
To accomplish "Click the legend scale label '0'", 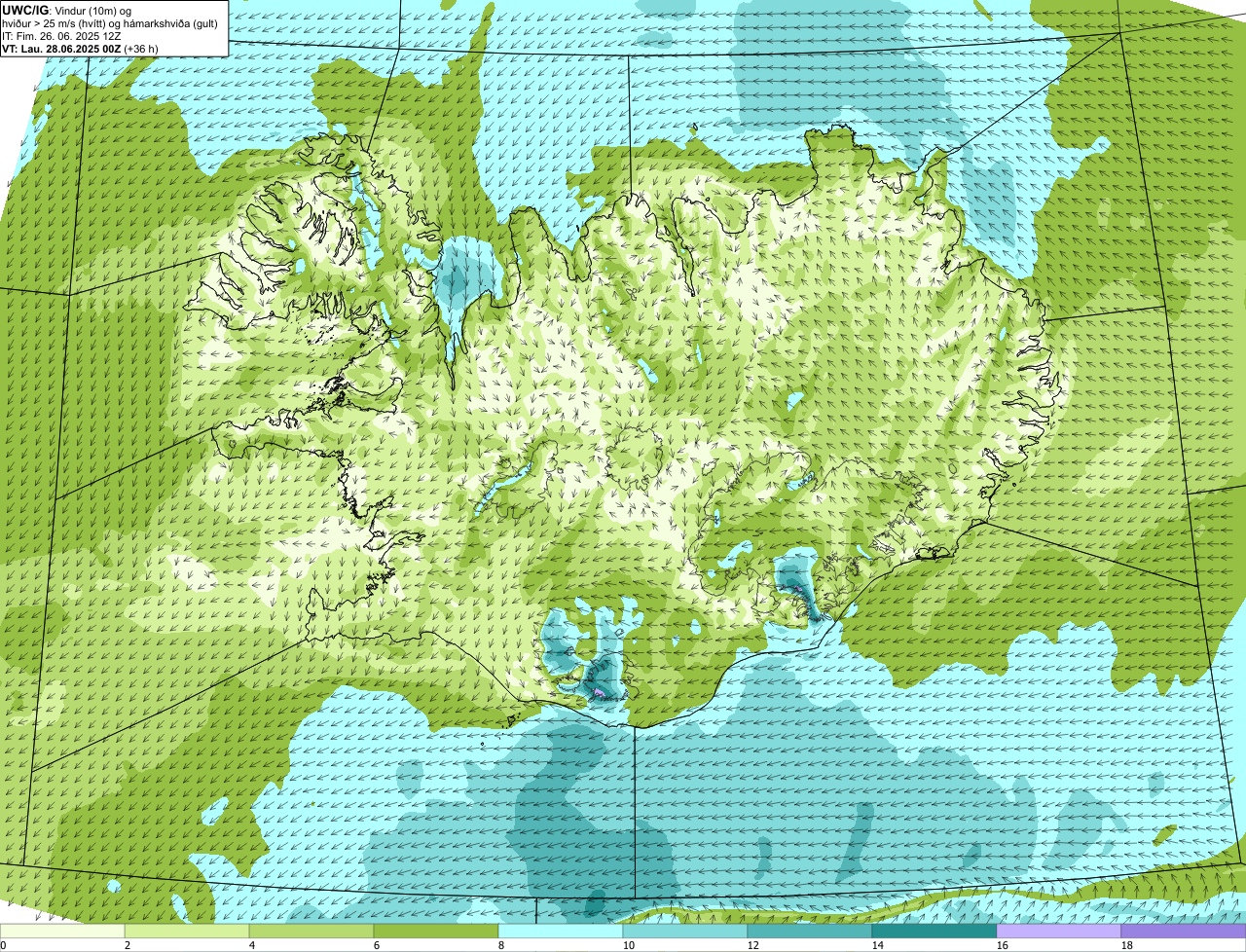I will point(4,945).
